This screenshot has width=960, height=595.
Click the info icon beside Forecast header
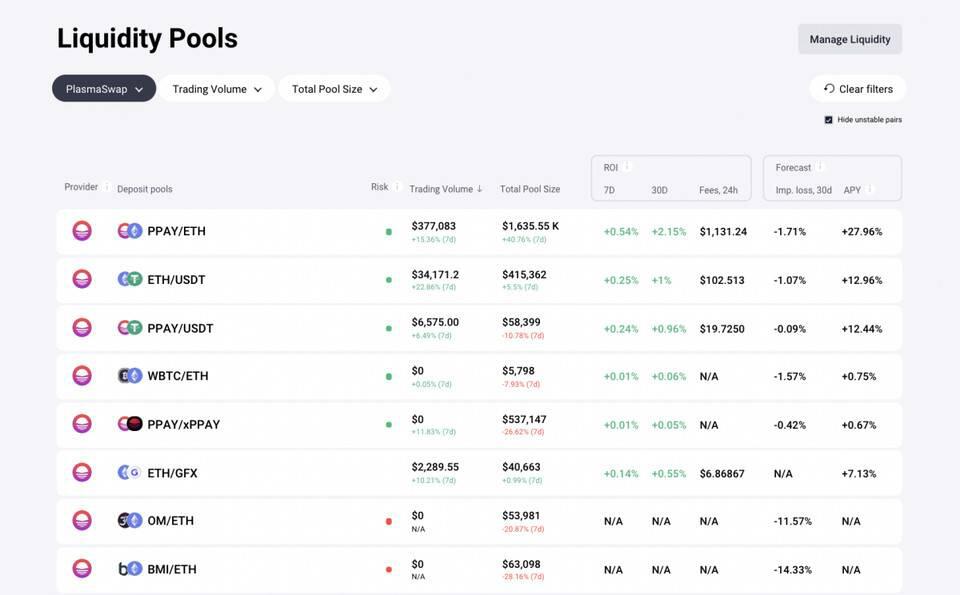click(821, 167)
